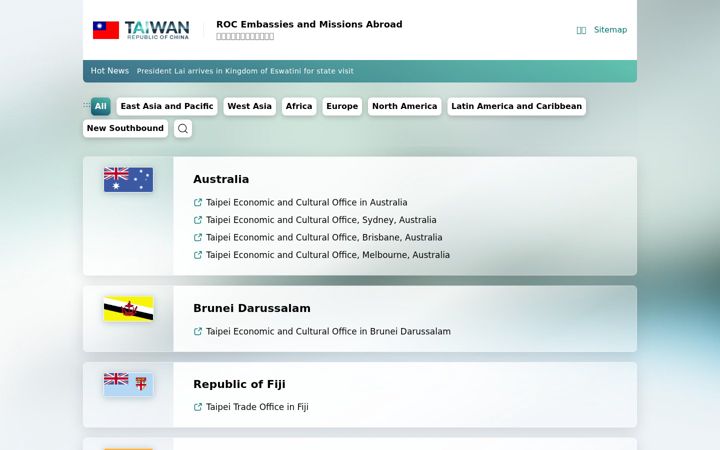Open the Sydney, Australia office link
Screen dimensions: 720x450
[321, 220]
